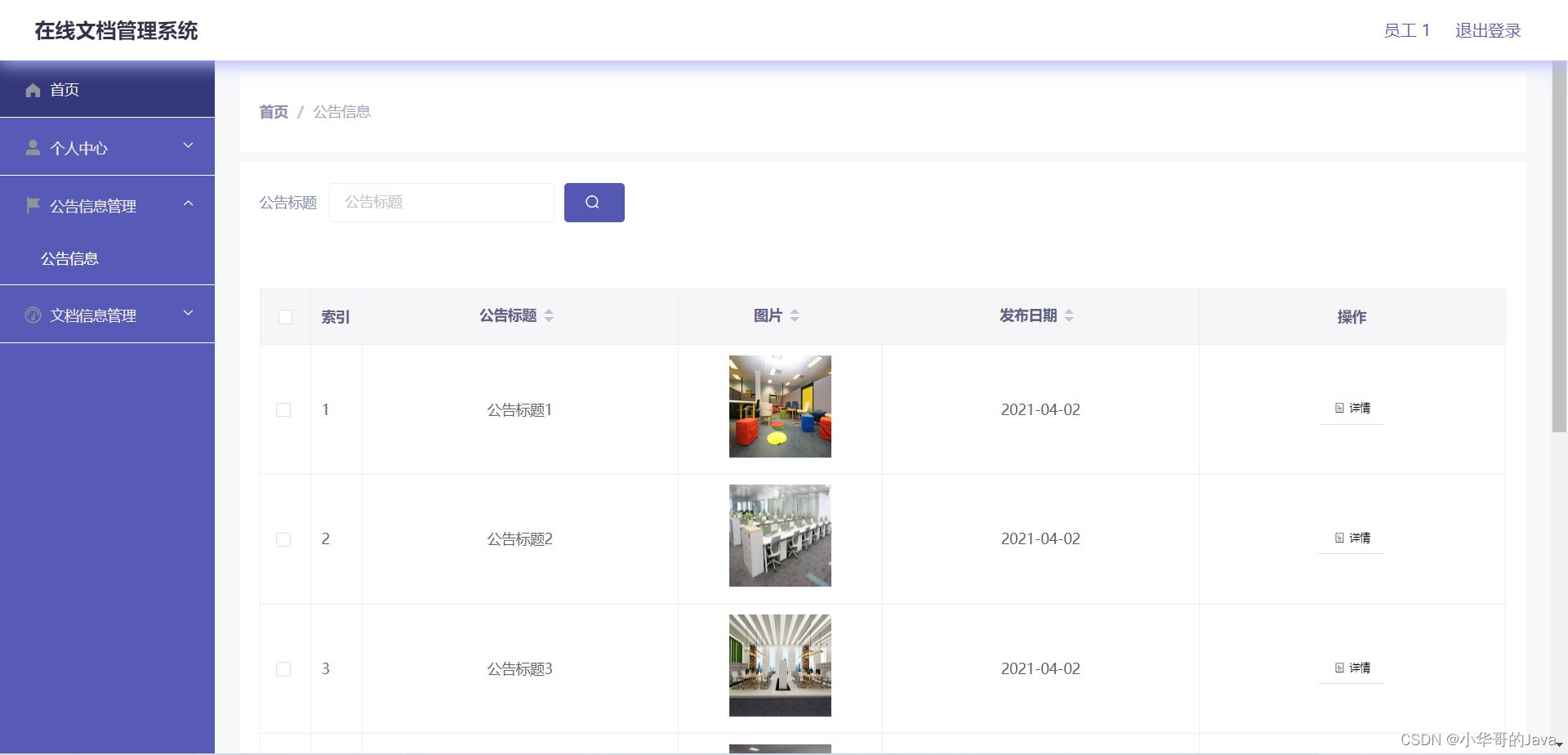The height and width of the screenshot is (755, 1568).
Task: Click the 公告标题1 cell
Action: pos(520,409)
